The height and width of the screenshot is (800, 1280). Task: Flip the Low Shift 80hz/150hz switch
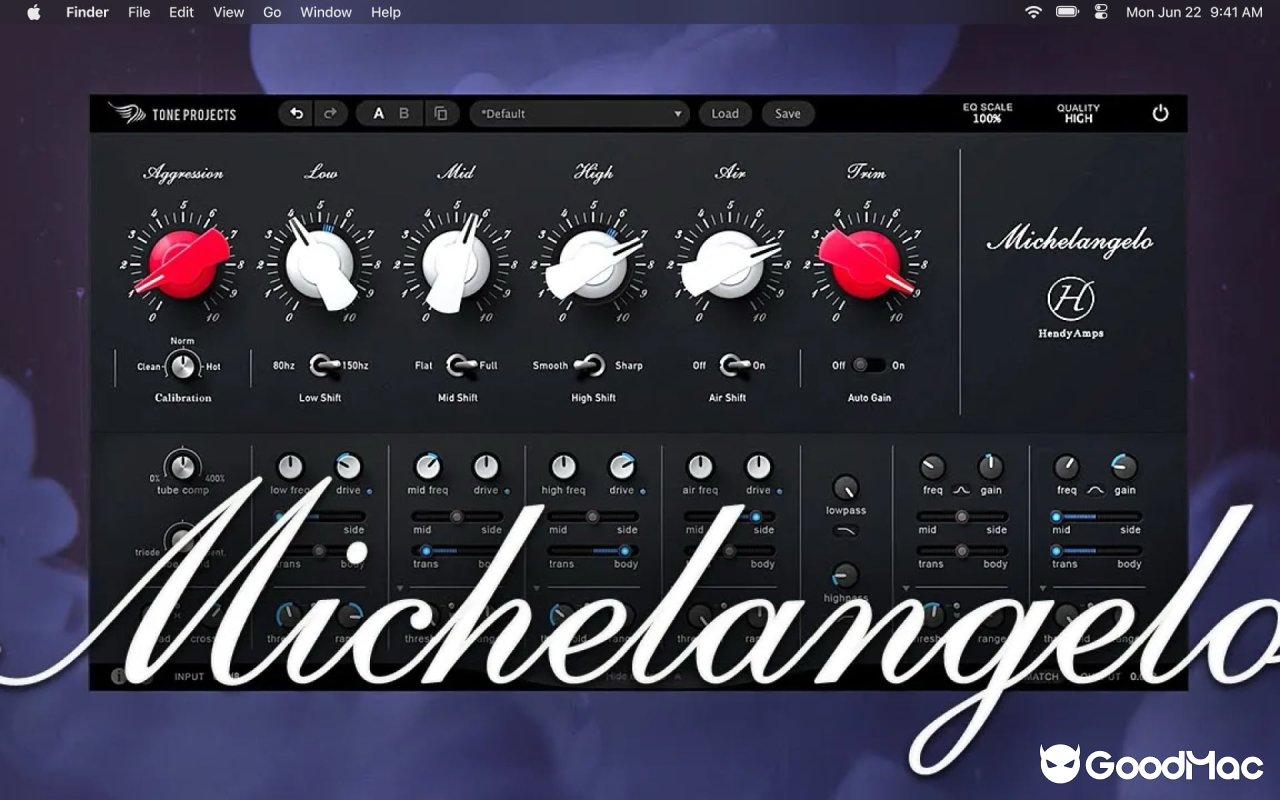pyautogui.click(x=325, y=366)
